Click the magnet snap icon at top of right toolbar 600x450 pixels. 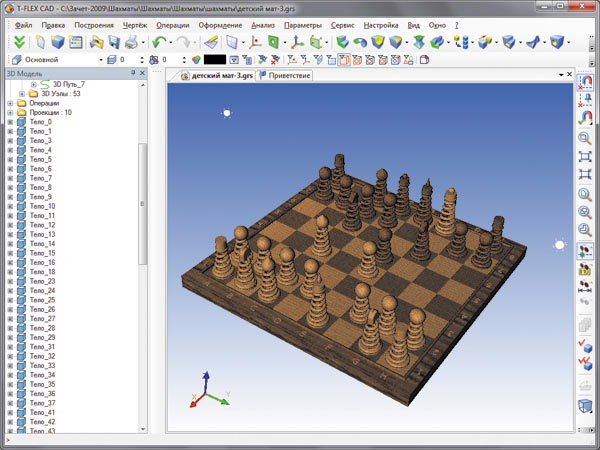[x=585, y=82]
